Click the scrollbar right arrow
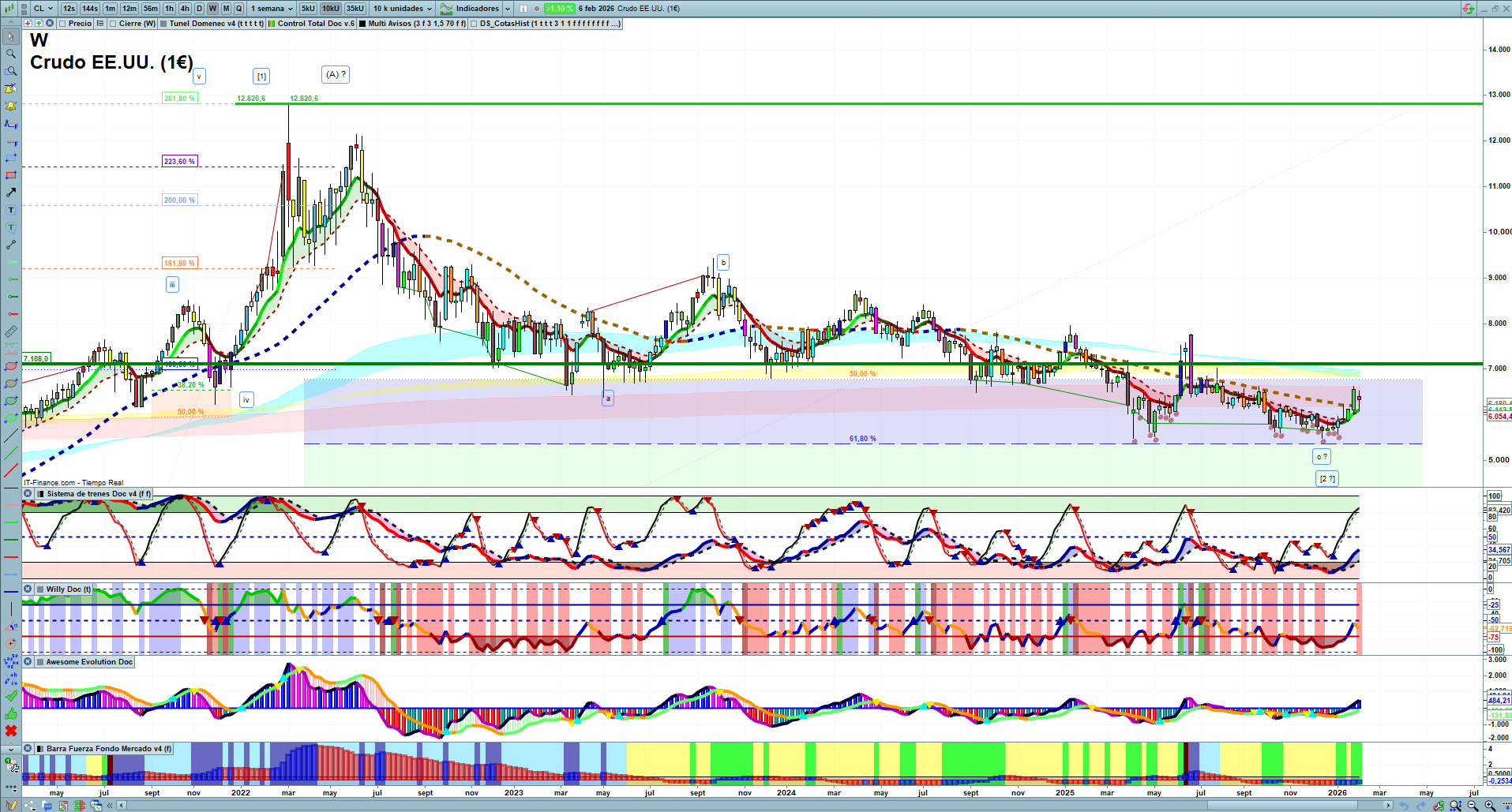 coord(1389,806)
